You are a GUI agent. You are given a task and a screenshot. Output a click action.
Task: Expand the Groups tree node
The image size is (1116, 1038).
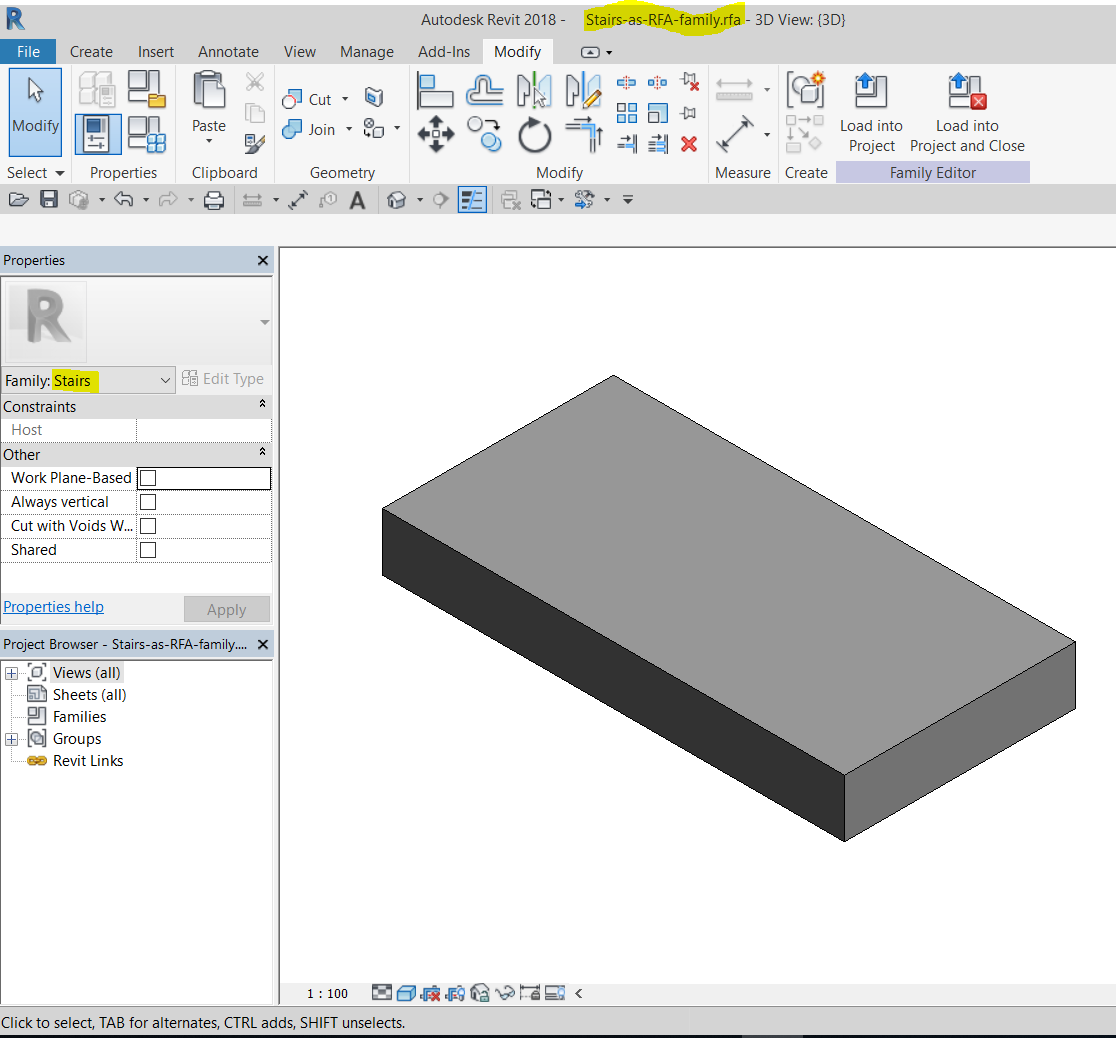(x=11, y=739)
